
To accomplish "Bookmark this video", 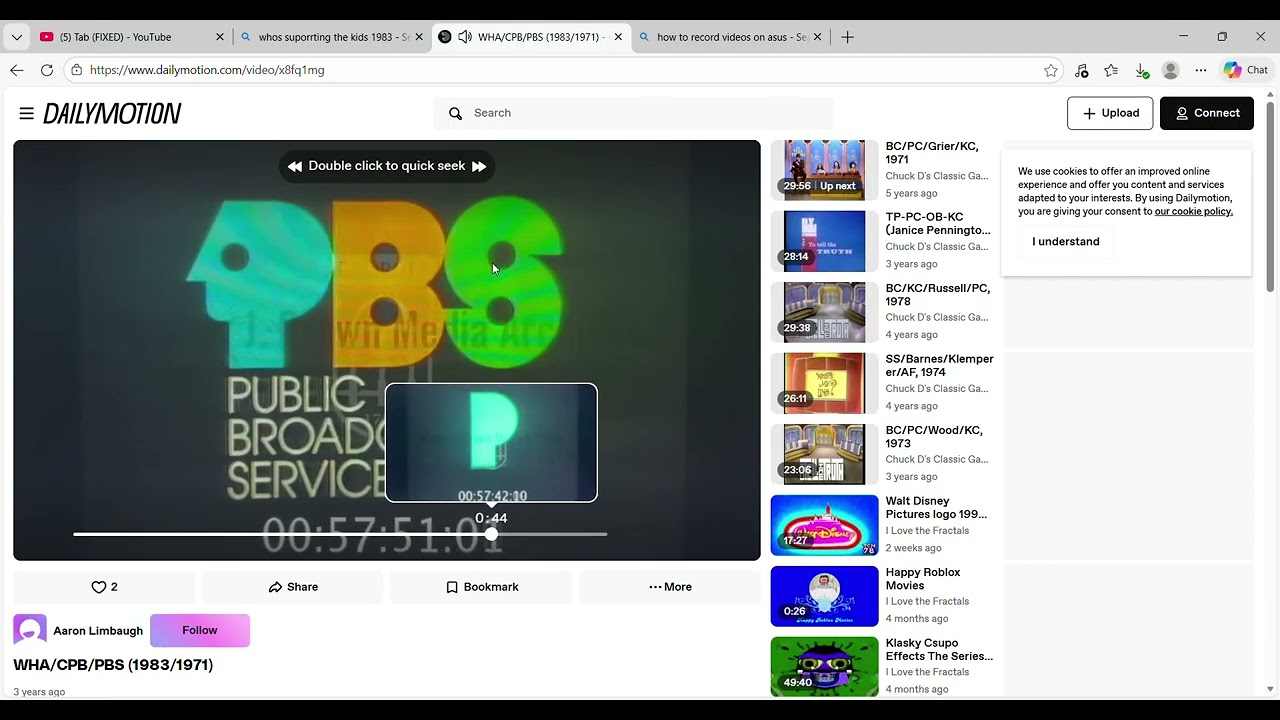I will (481, 587).
